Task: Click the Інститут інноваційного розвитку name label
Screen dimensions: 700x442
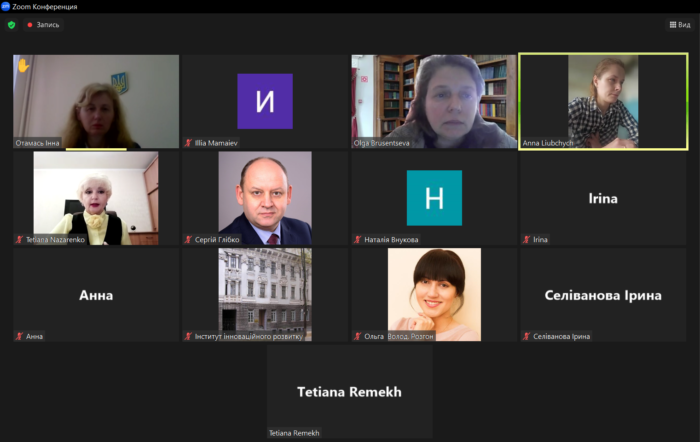Action: coord(249,336)
